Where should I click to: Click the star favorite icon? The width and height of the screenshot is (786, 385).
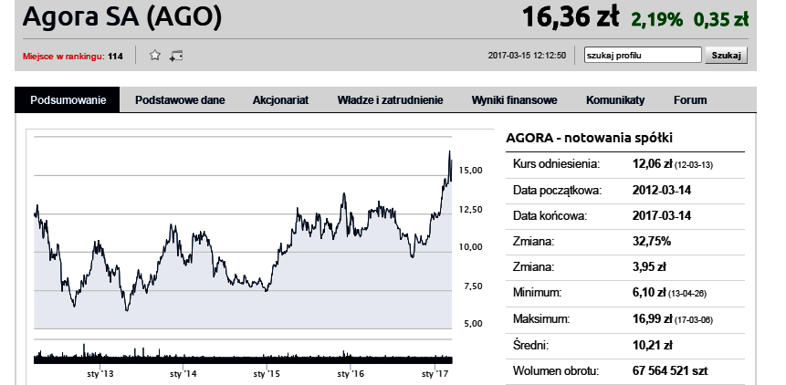click(x=155, y=55)
